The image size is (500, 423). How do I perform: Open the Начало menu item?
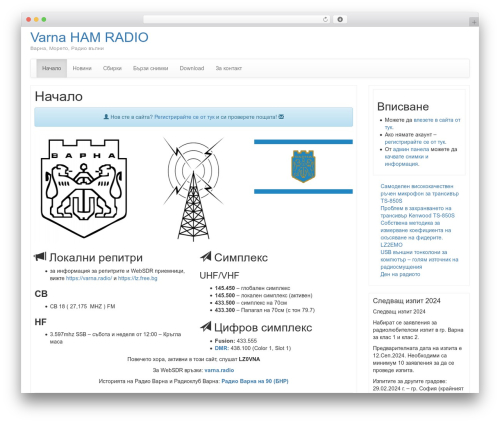click(51, 68)
